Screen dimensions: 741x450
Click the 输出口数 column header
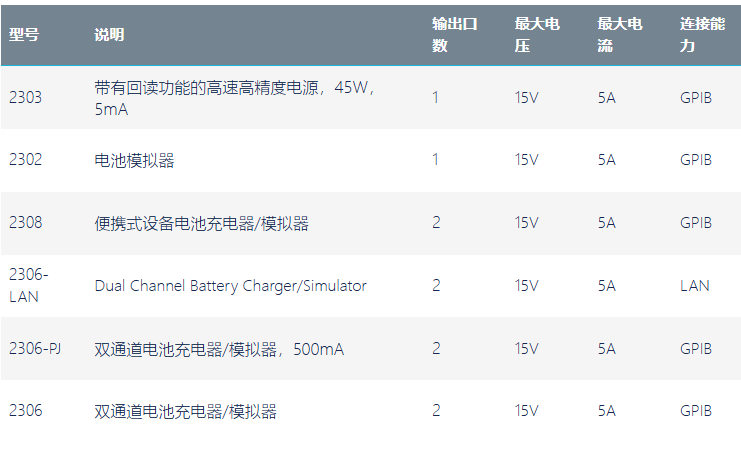coord(455,35)
